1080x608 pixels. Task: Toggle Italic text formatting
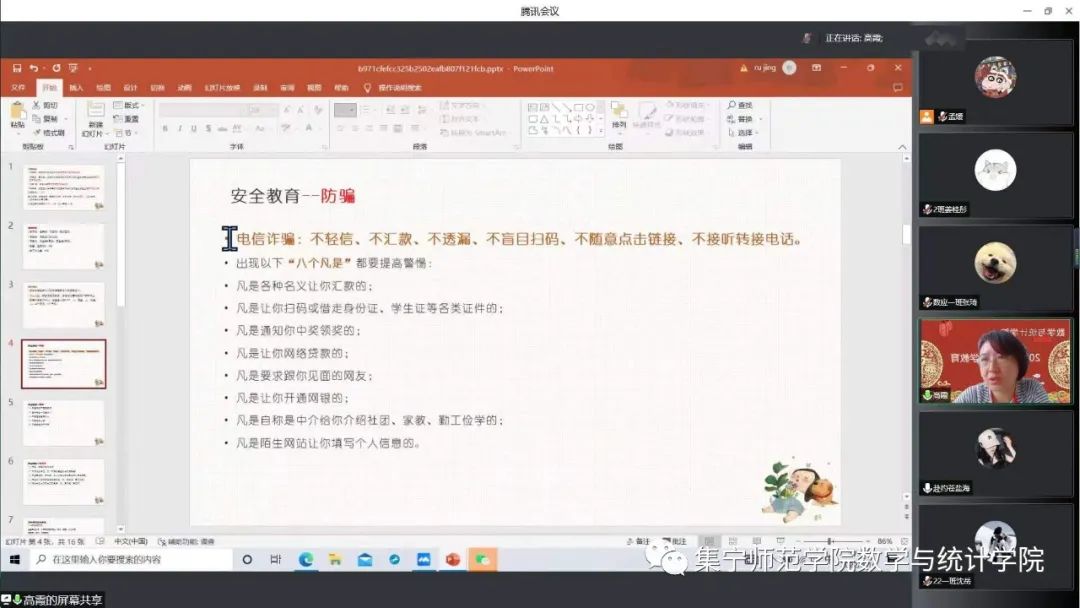coord(180,128)
